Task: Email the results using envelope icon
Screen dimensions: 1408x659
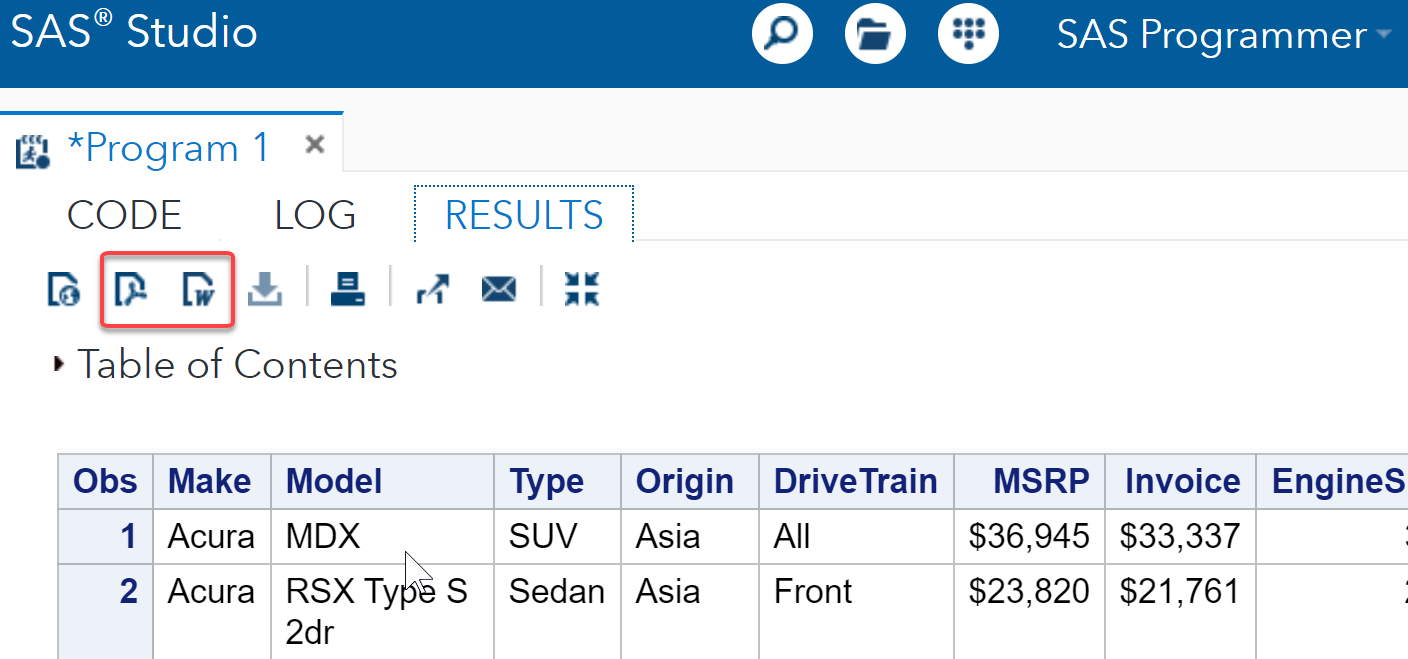Action: pos(499,290)
